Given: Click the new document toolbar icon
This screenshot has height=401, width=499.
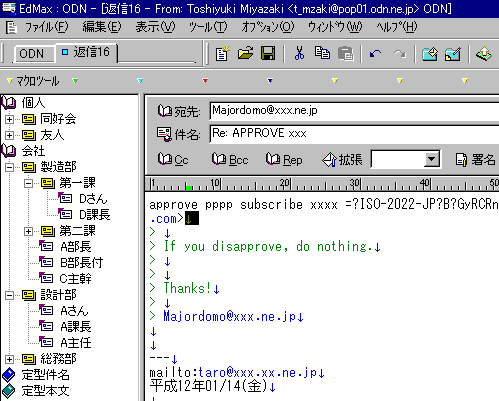Looking at the screenshot, I should (x=223, y=53).
